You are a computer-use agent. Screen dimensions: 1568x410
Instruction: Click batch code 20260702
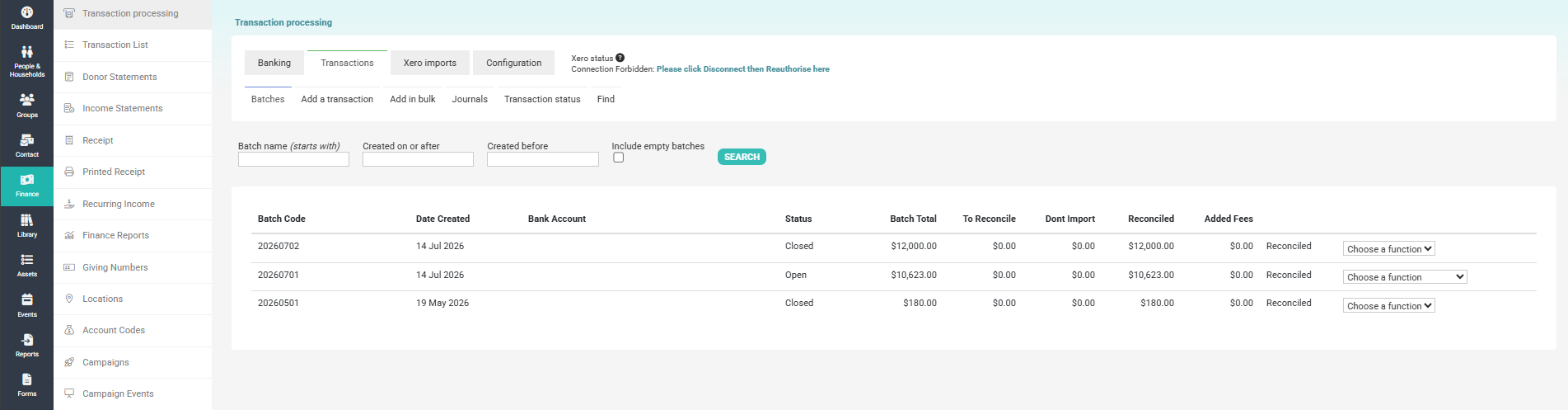(278, 246)
